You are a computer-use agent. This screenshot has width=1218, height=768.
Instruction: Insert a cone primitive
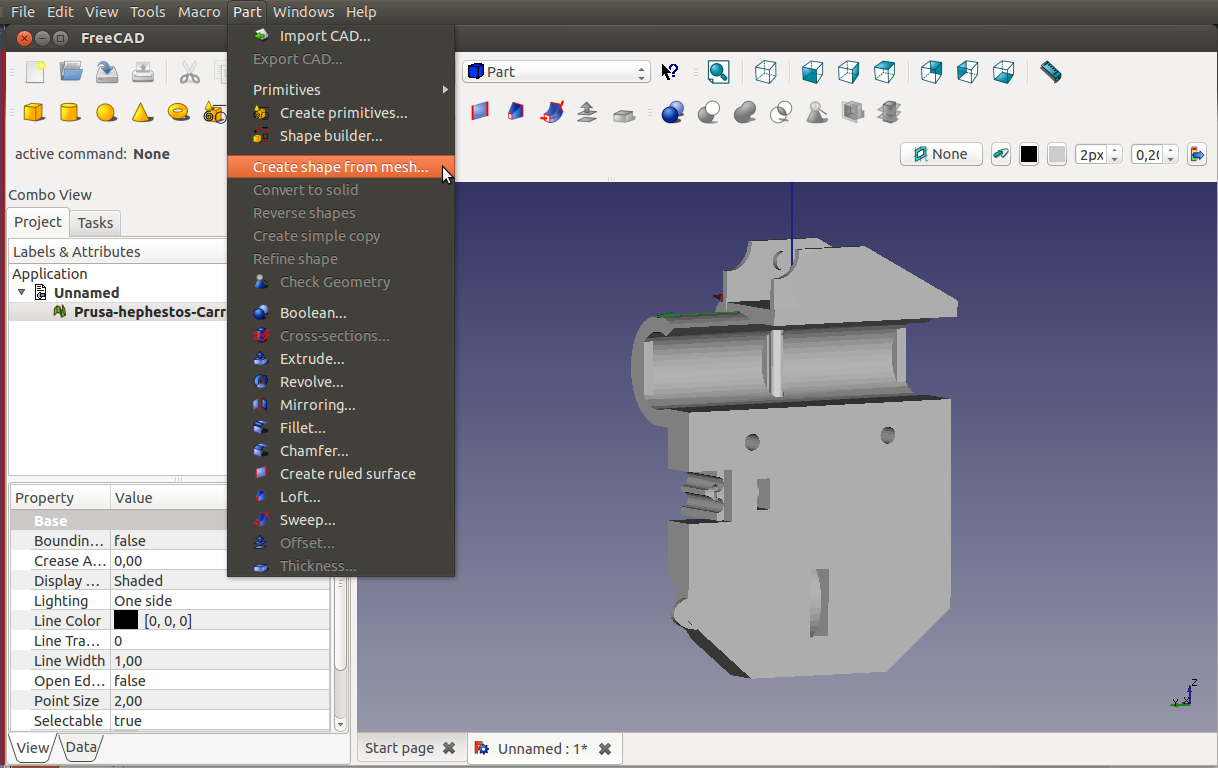click(x=142, y=112)
